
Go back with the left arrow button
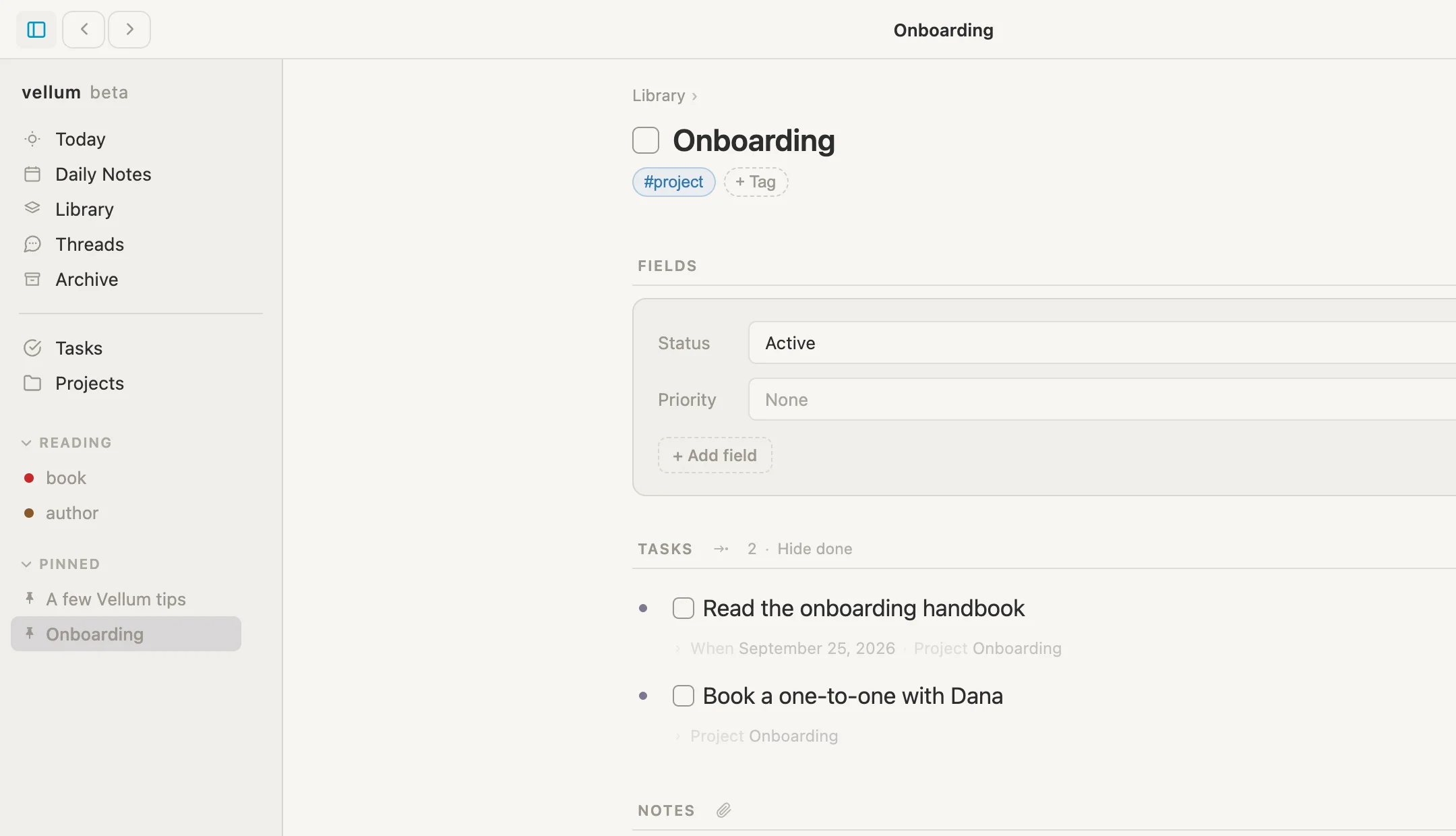84,30
